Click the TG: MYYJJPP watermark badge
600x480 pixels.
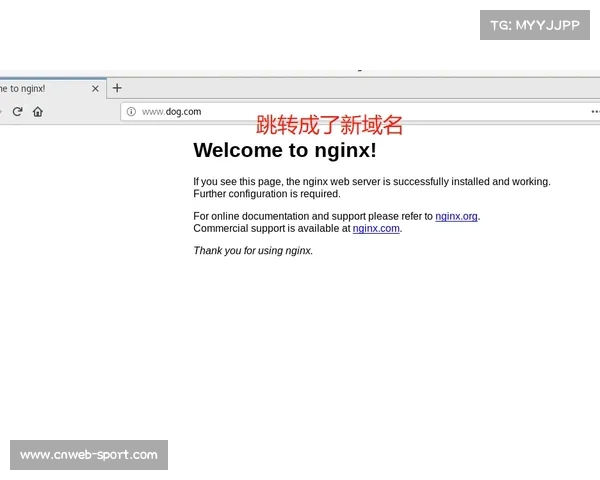[x=535, y=25]
